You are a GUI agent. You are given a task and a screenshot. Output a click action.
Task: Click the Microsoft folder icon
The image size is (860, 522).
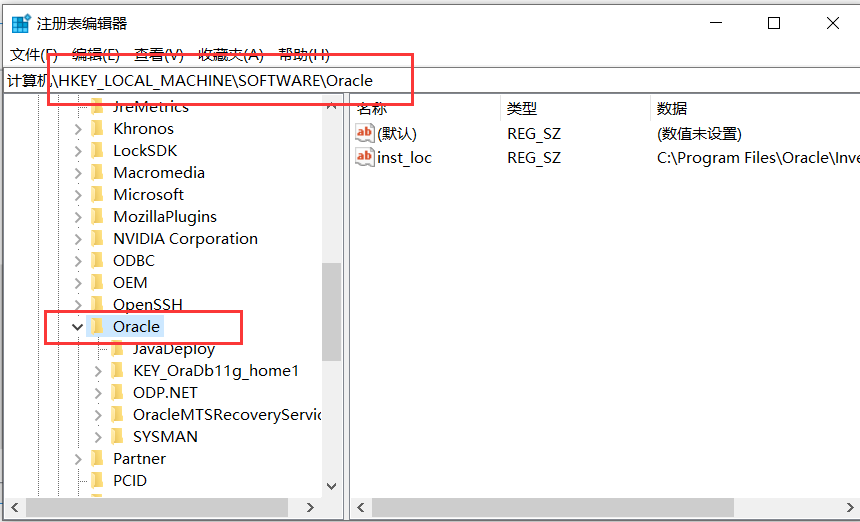point(97,194)
